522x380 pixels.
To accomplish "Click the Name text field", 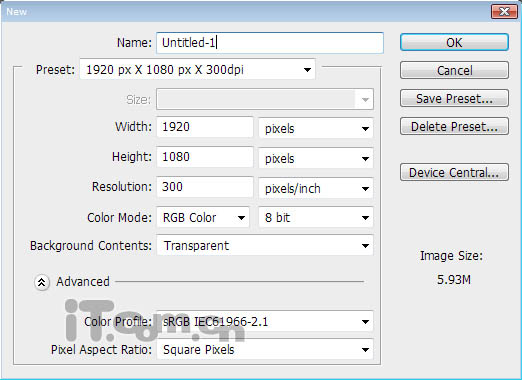I will (x=270, y=43).
